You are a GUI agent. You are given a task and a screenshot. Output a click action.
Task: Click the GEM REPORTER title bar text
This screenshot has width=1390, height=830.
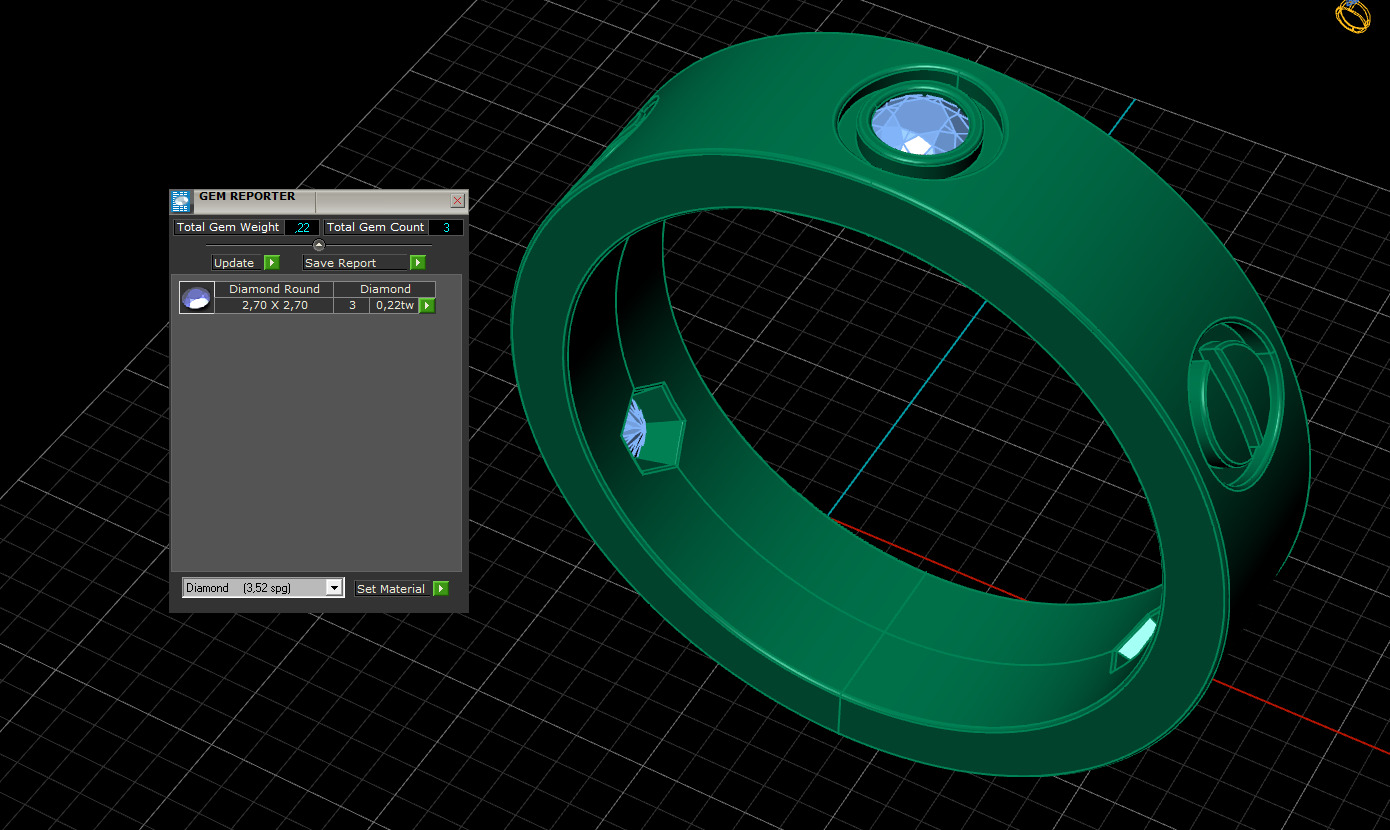[x=247, y=196]
